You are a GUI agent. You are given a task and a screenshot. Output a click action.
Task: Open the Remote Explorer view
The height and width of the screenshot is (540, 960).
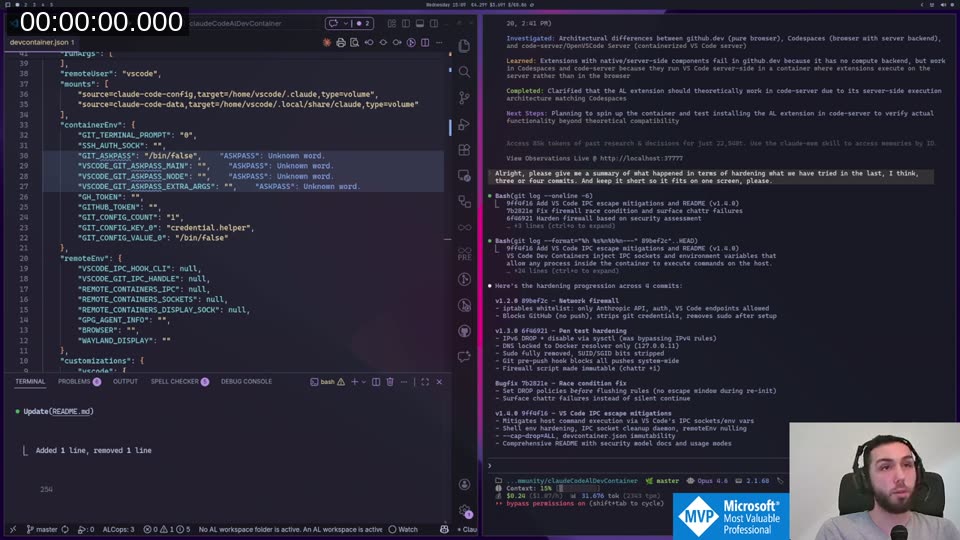pos(464,176)
